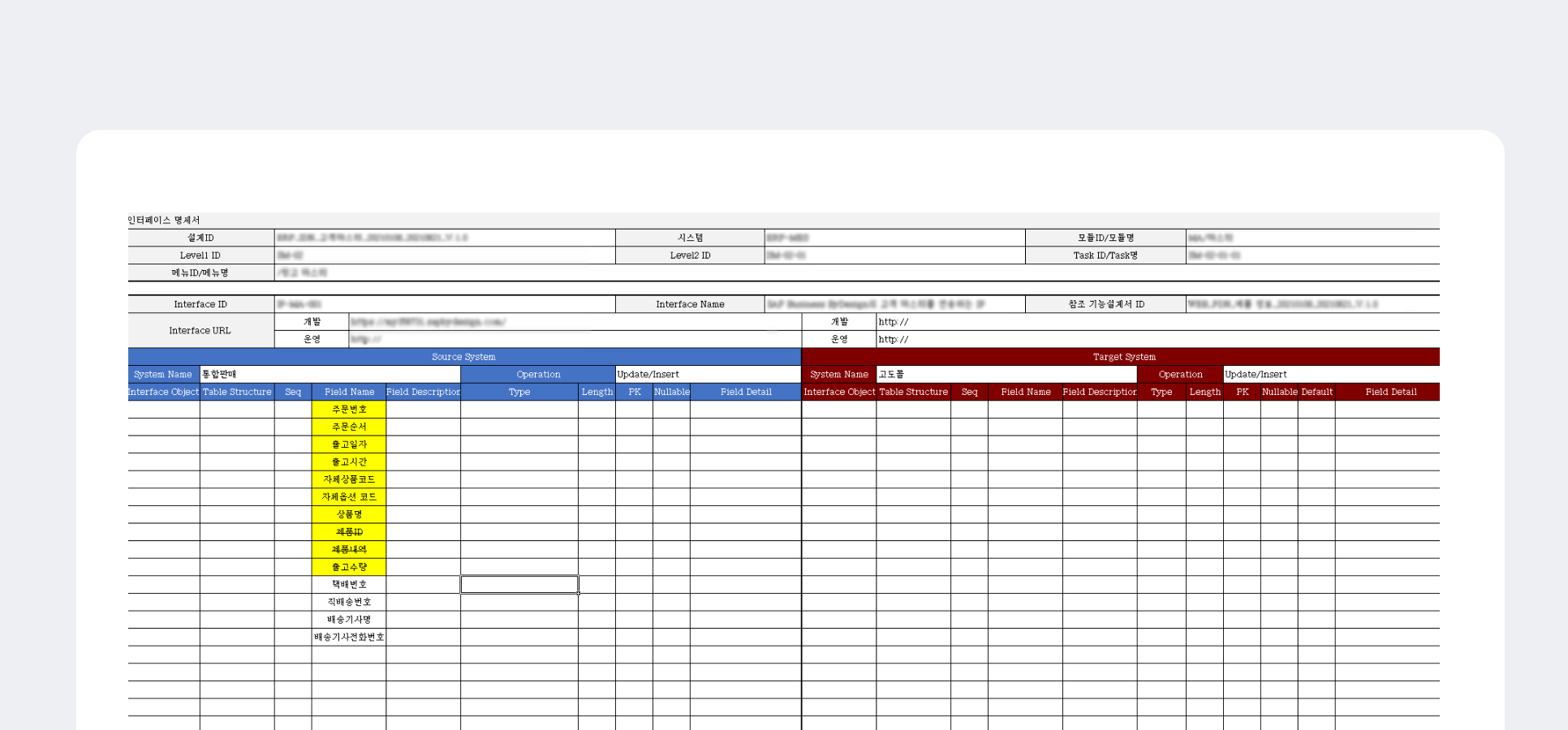Click the struck-through '제품ID' field cell
Image resolution: width=1568 pixels, height=730 pixels.
click(x=349, y=532)
